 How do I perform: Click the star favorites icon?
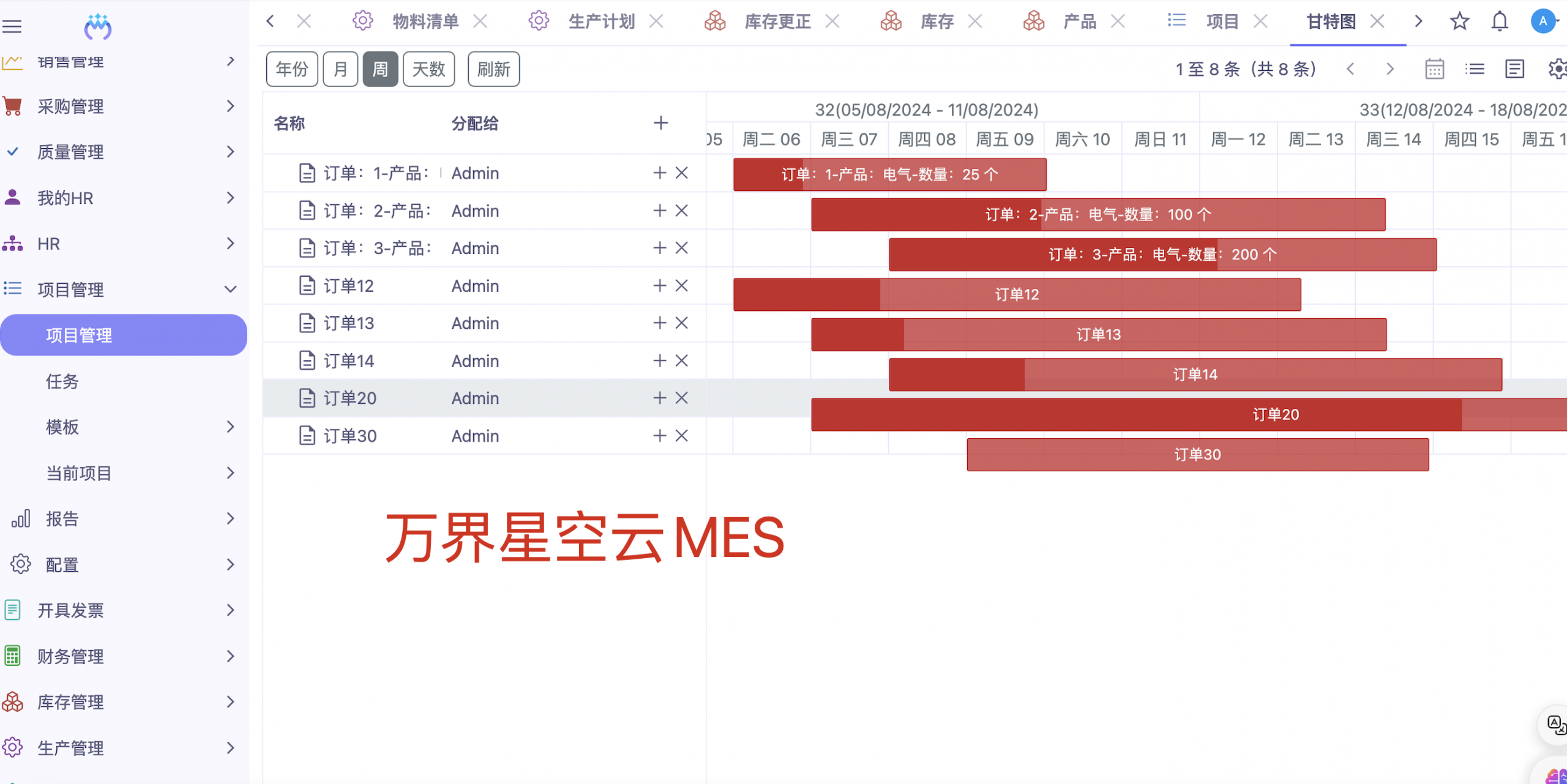coord(1460,21)
